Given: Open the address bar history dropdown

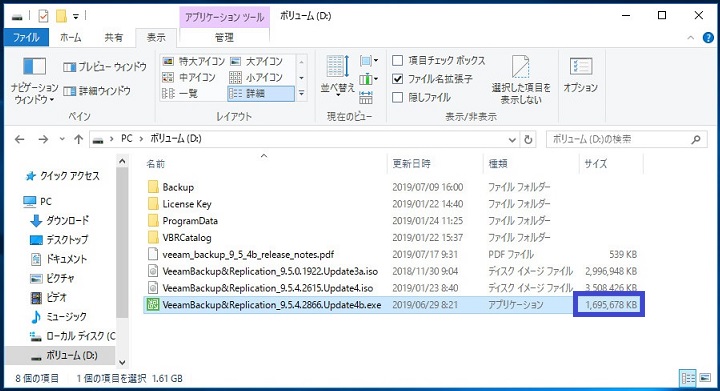Looking at the screenshot, I should coord(512,140).
